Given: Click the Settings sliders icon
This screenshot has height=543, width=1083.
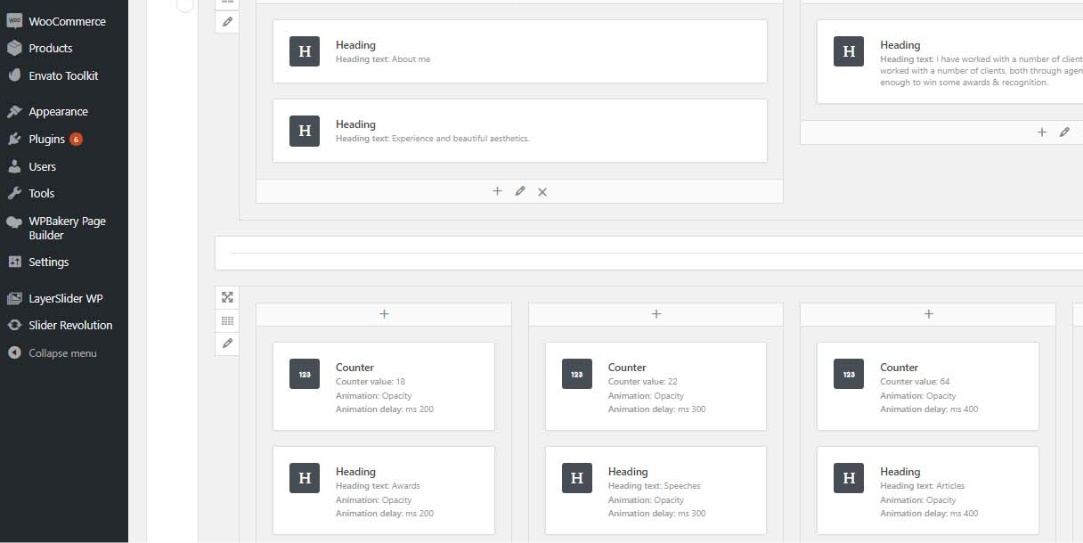Looking at the screenshot, I should [15, 262].
